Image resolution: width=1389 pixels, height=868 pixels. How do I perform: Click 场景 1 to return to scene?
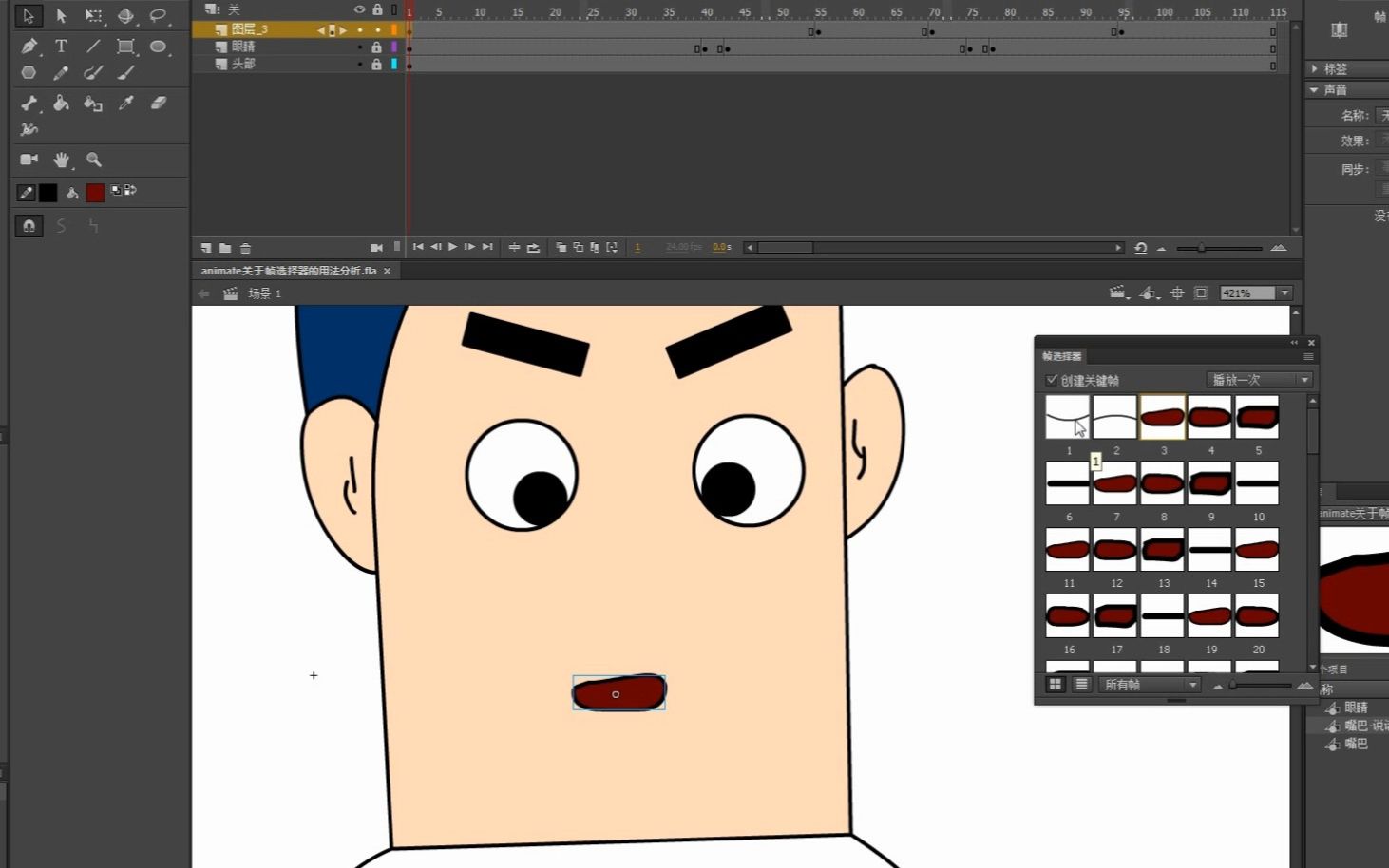click(263, 292)
